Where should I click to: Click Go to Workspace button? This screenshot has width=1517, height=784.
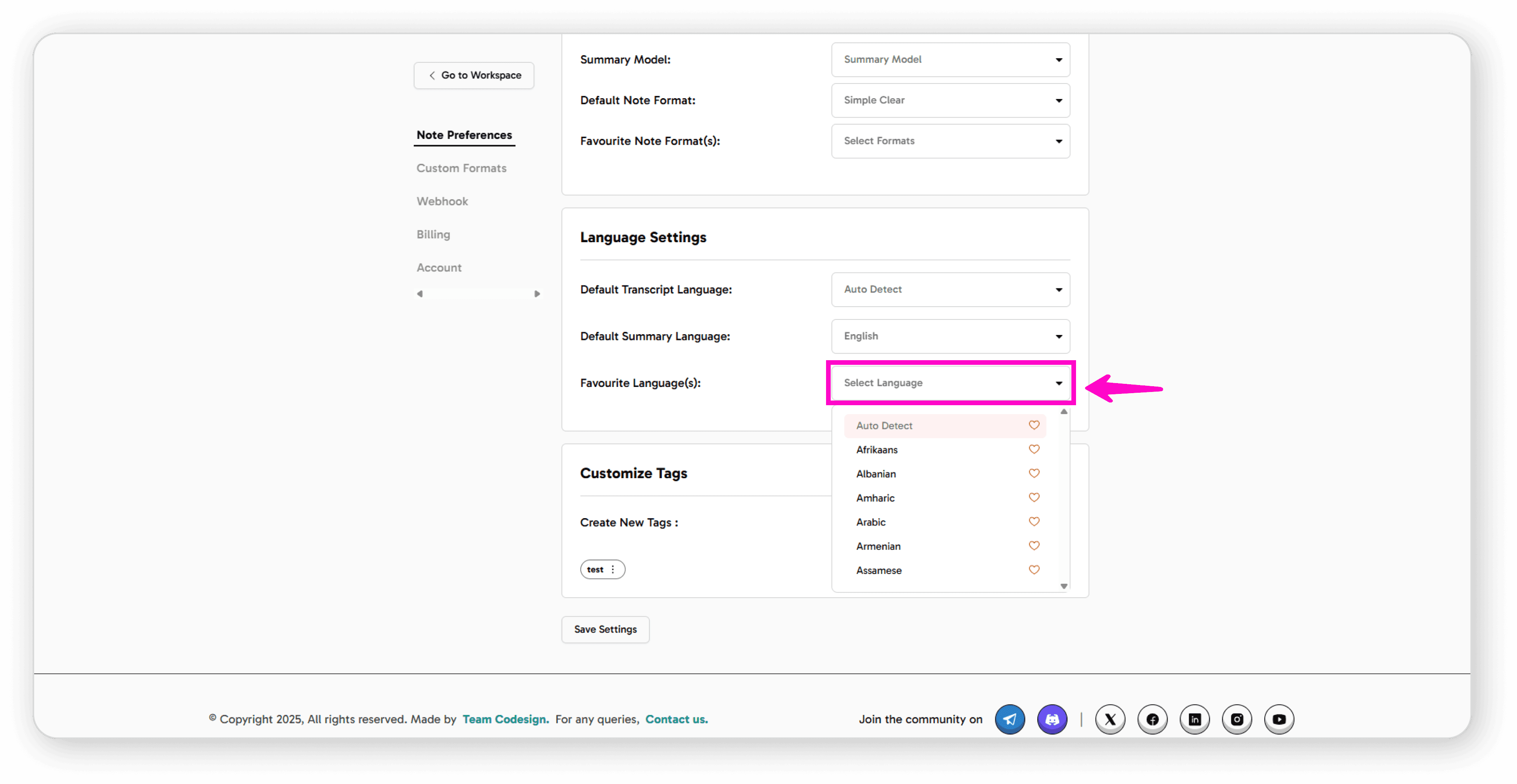tap(474, 75)
